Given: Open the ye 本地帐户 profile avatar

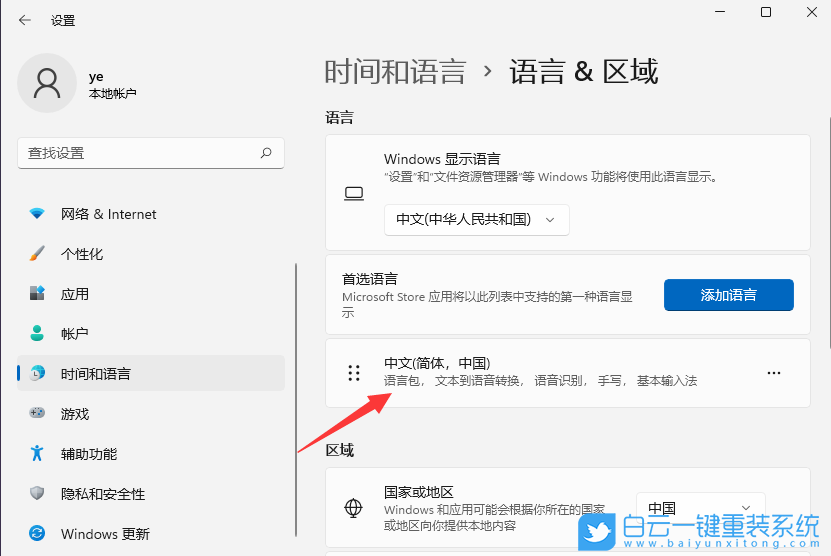Looking at the screenshot, I should pos(47,83).
